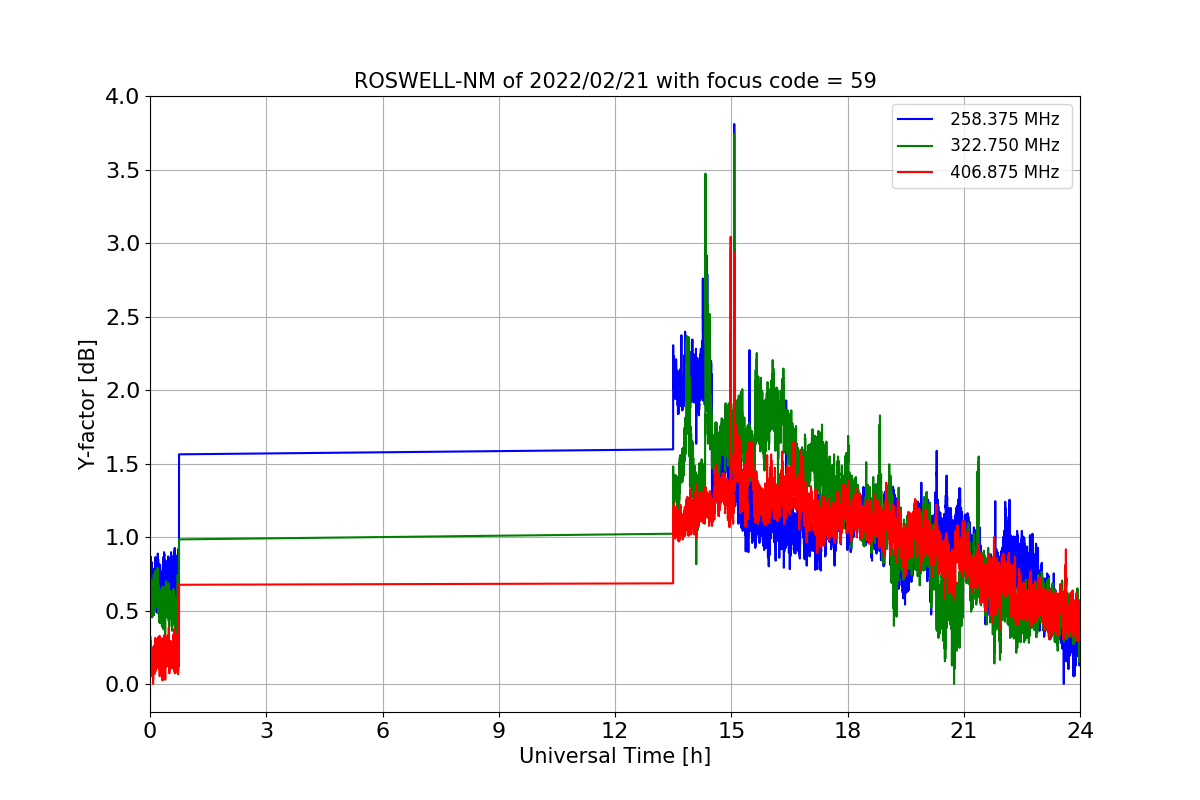The image size is (1200, 800).
Task: Click the y-axis tick label 2.0
Action: 124,391
